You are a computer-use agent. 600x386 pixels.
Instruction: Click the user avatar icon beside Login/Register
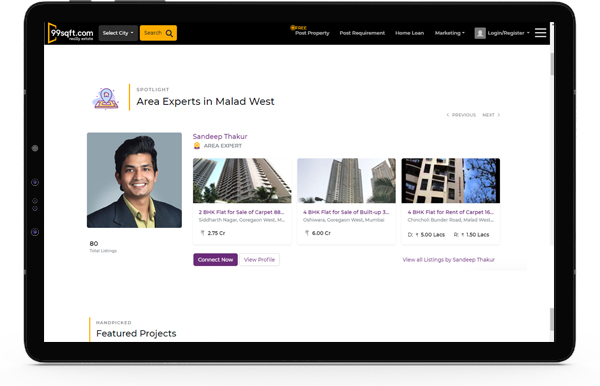[480, 33]
